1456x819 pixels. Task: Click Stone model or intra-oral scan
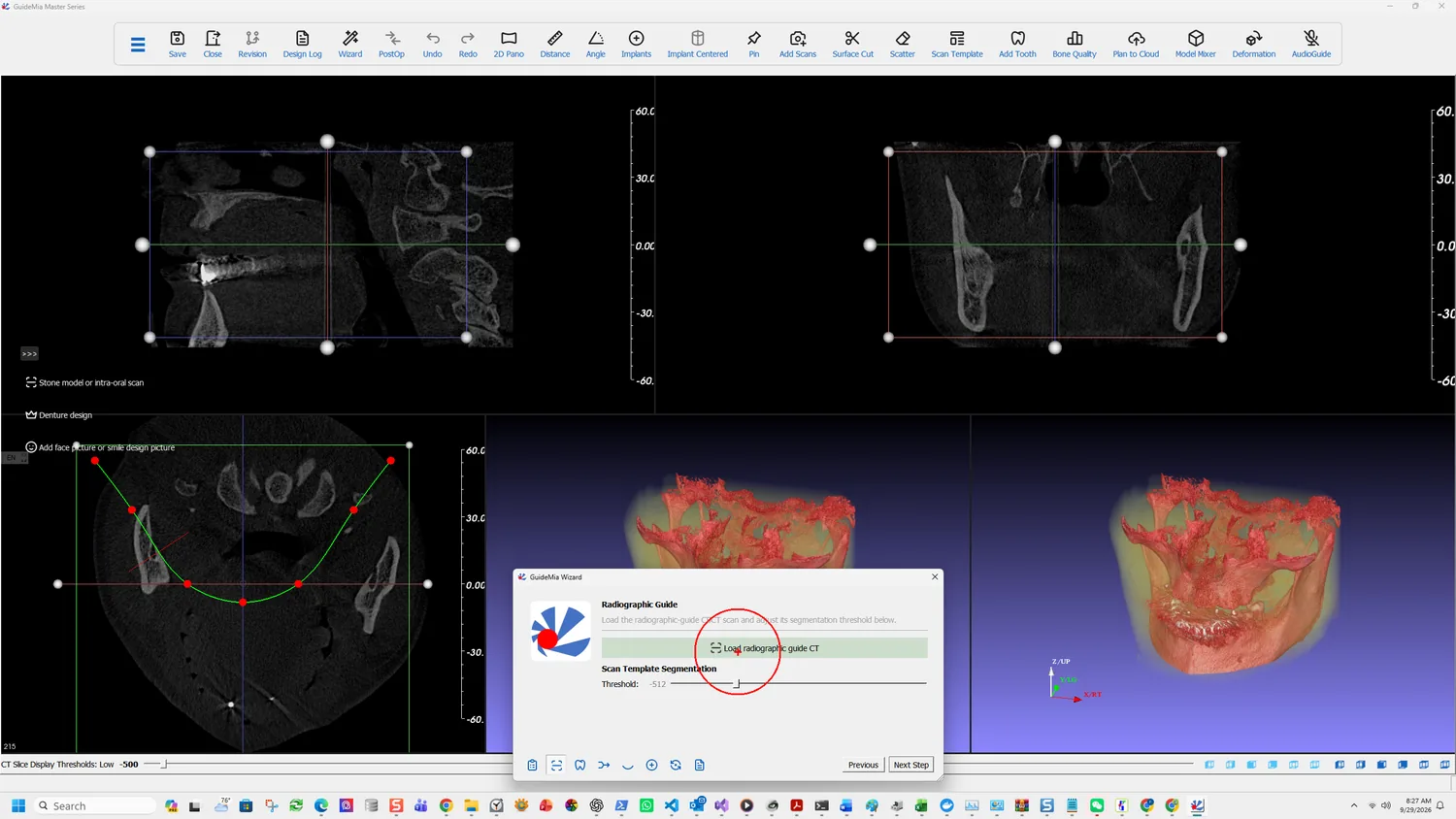point(84,382)
